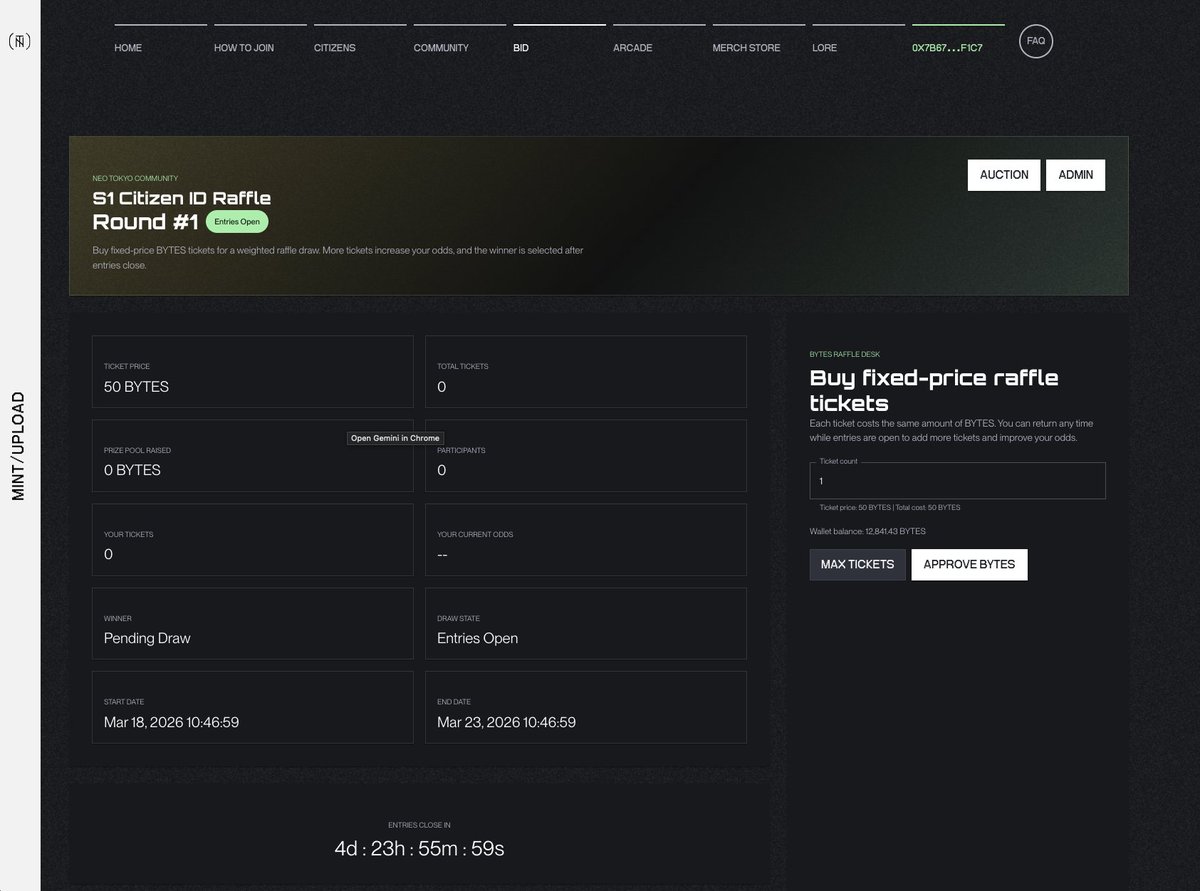
Task: Focus the Ticket count input field
Action: click(958, 481)
